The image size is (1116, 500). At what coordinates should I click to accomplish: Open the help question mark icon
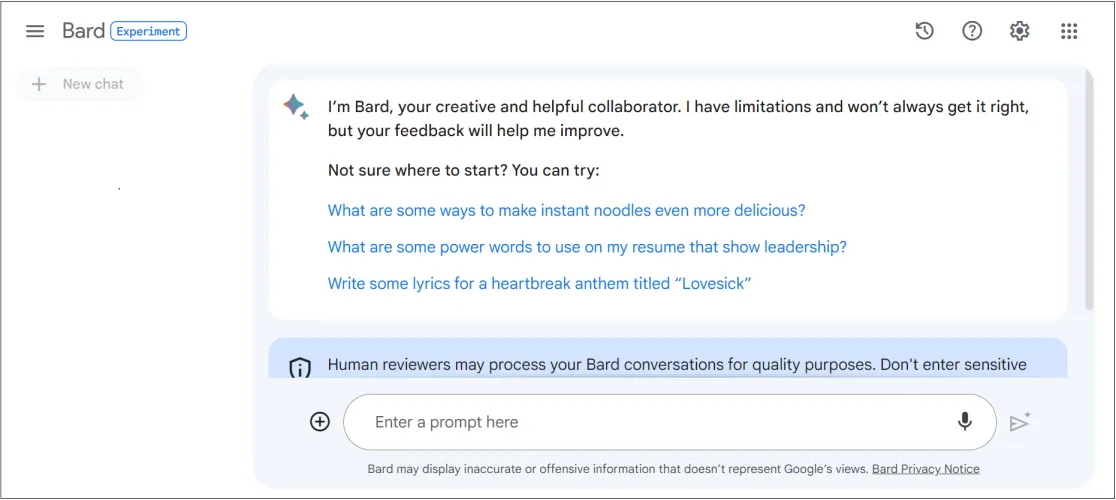pos(972,31)
